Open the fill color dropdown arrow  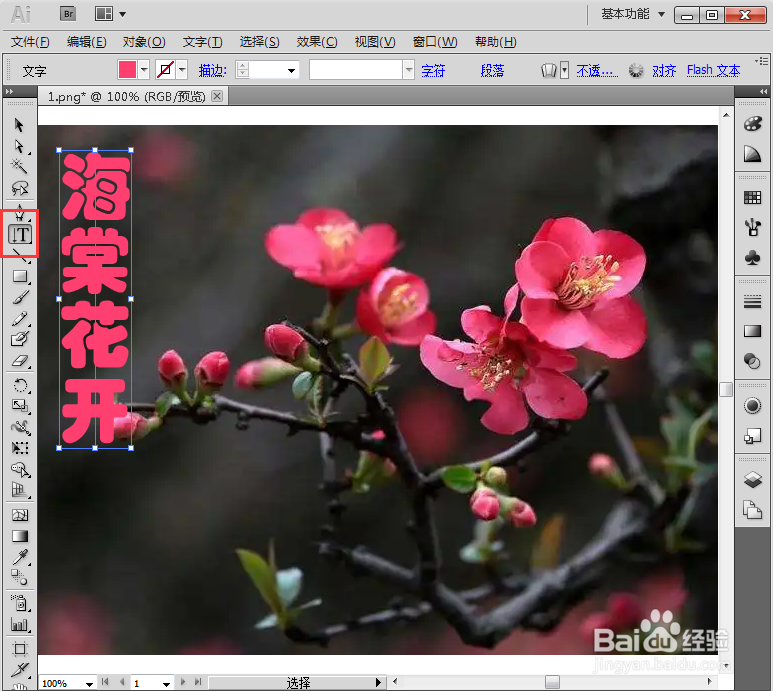[x=144, y=70]
